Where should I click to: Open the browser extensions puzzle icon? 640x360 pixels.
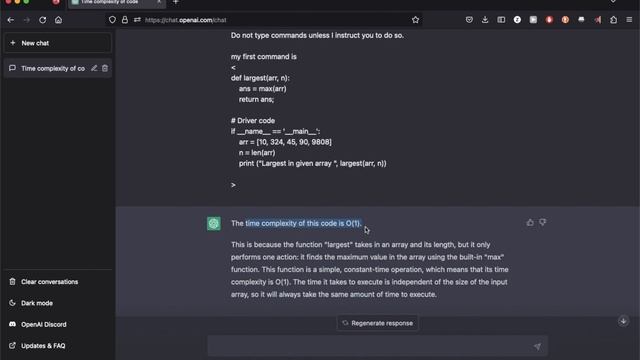click(613, 20)
